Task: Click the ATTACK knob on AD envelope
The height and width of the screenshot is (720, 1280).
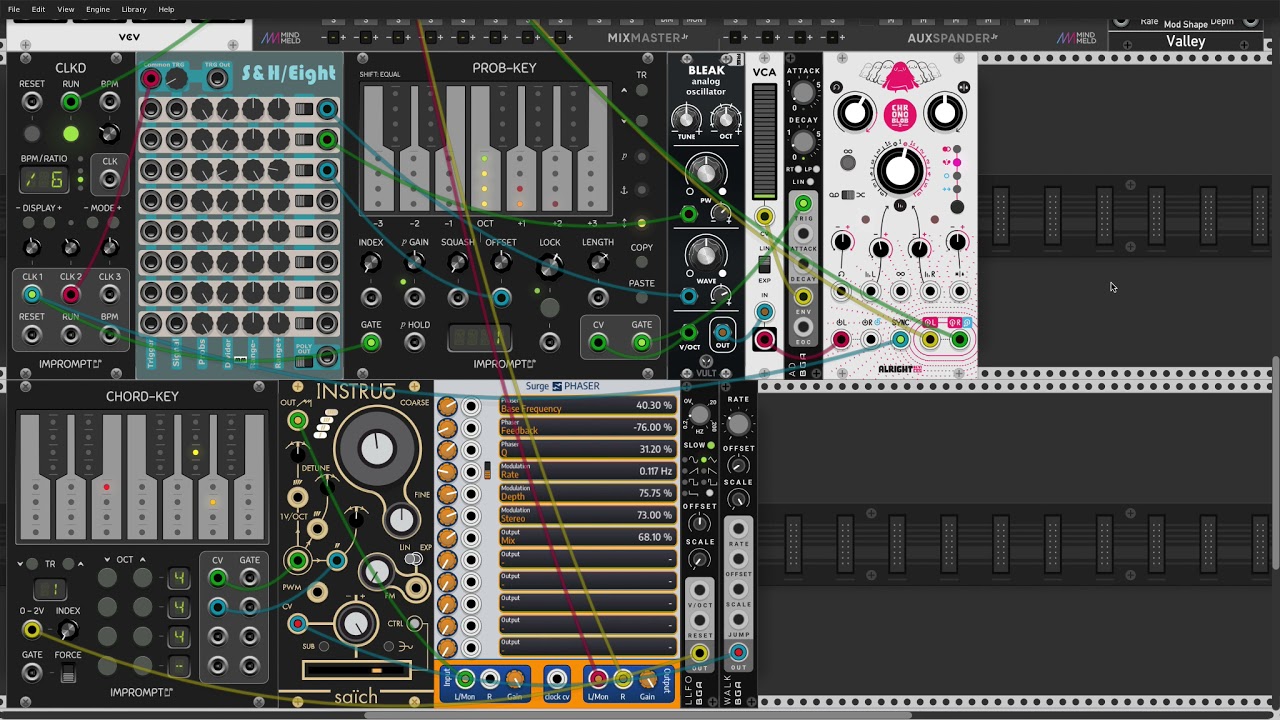Action: 803,92
